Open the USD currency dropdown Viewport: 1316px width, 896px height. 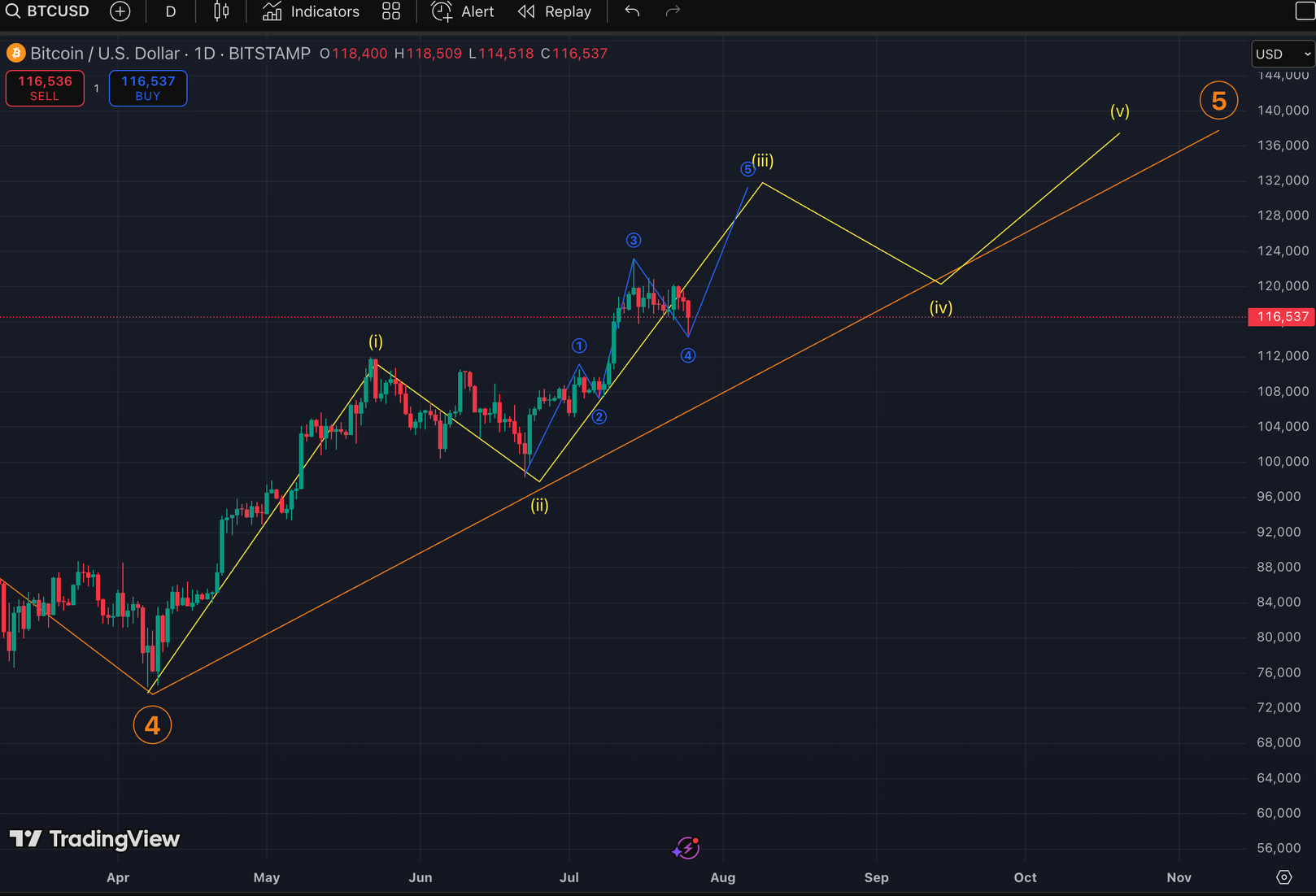click(x=1282, y=54)
